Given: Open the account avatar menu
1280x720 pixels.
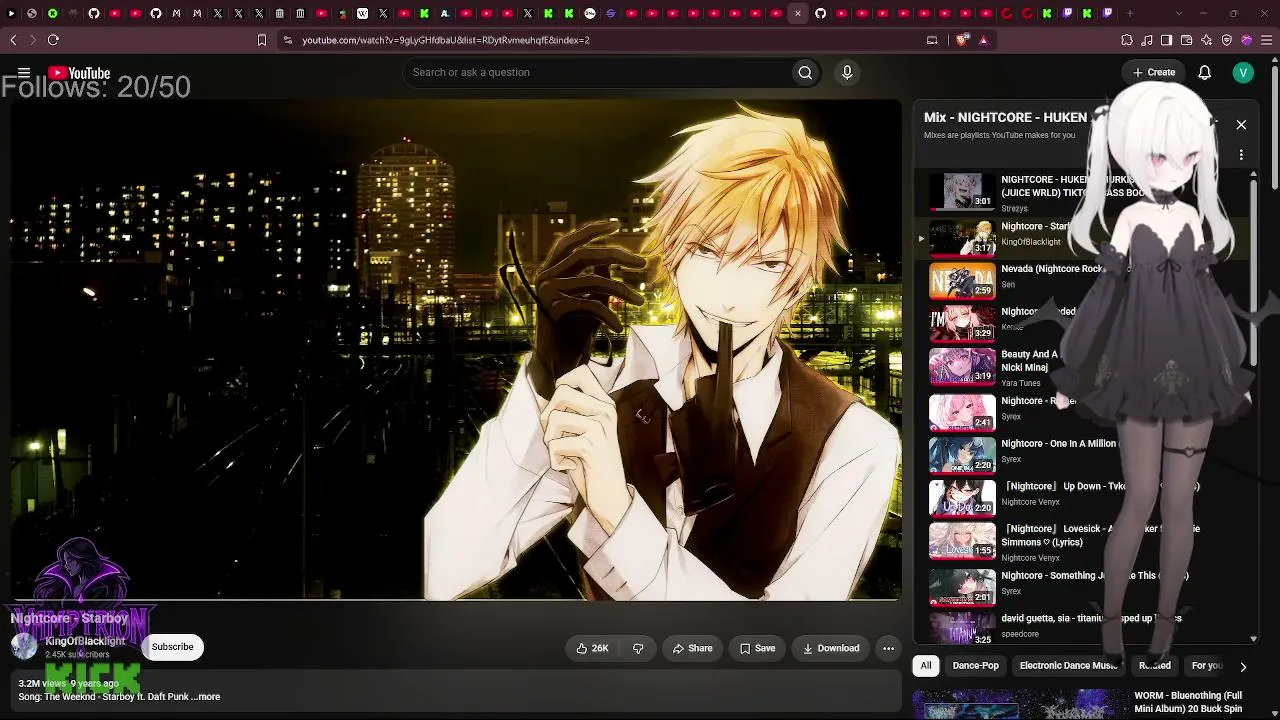Looking at the screenshot, I should point(1243,72).
